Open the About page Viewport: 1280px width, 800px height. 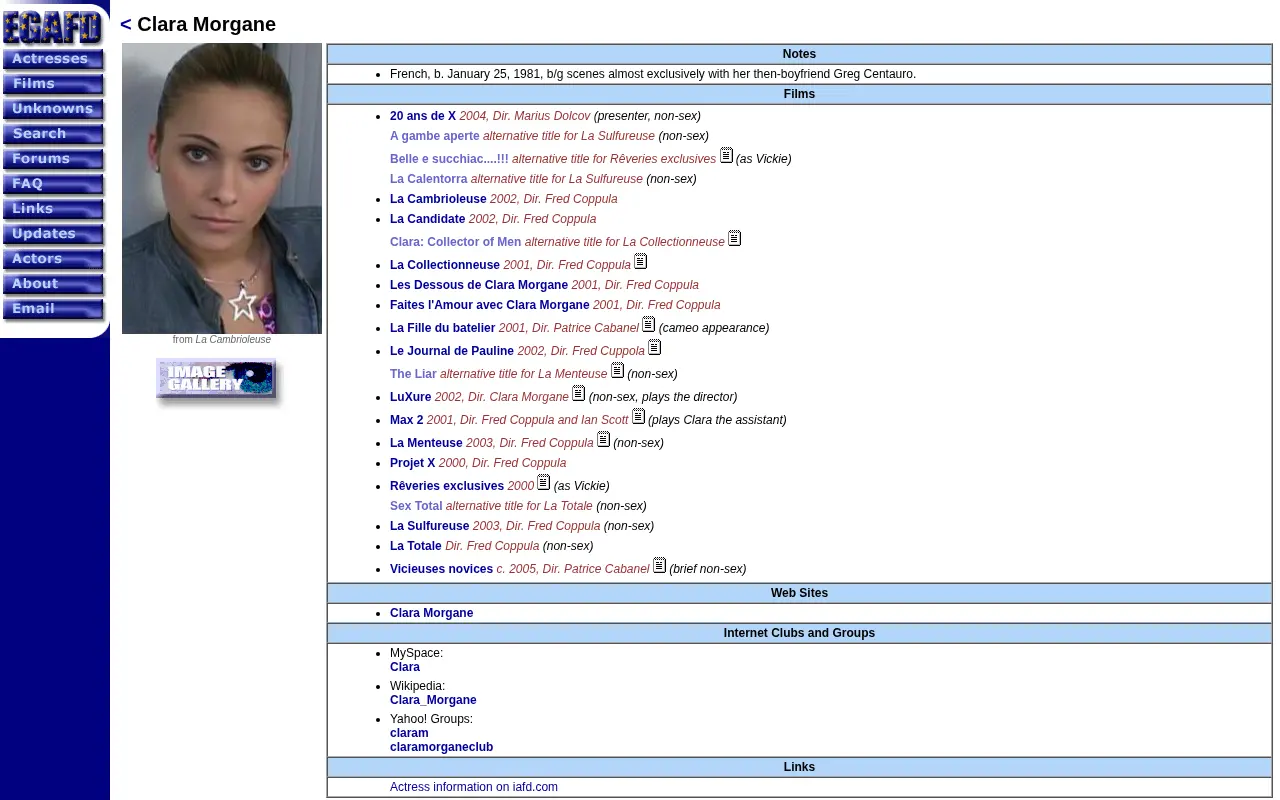coord(53,285)
